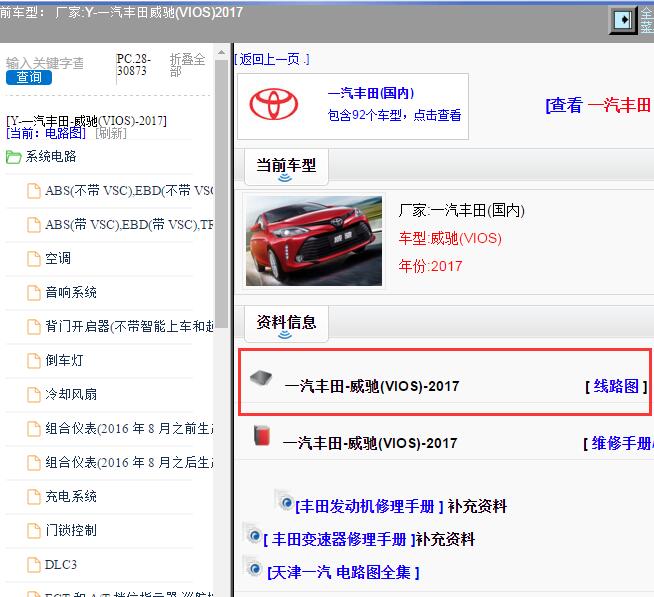Viewport: 654px width, 597px height.
Task: Open 丰田变速器修理手册 link
Action: [340, 539]
